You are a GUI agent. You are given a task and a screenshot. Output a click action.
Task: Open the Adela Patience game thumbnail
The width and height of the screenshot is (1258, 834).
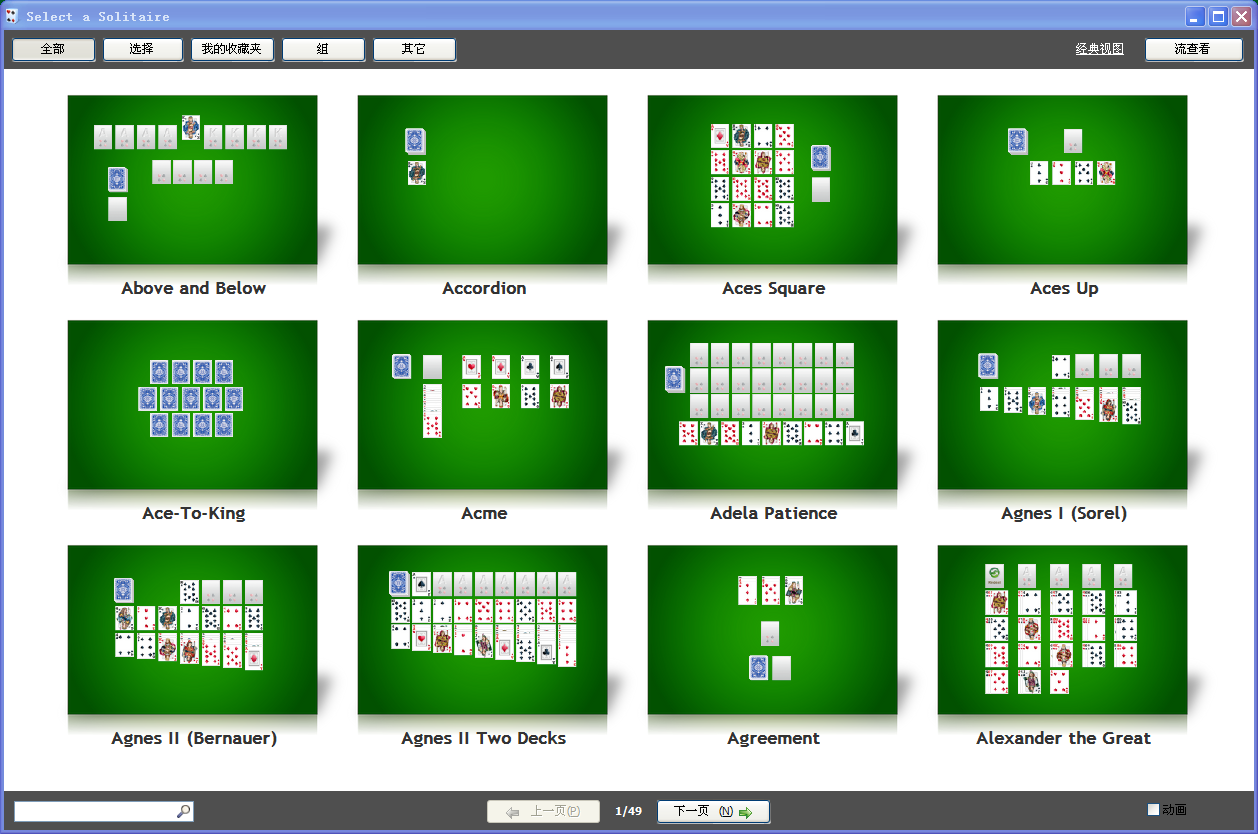pyautogui.click(x=772, y=405)
